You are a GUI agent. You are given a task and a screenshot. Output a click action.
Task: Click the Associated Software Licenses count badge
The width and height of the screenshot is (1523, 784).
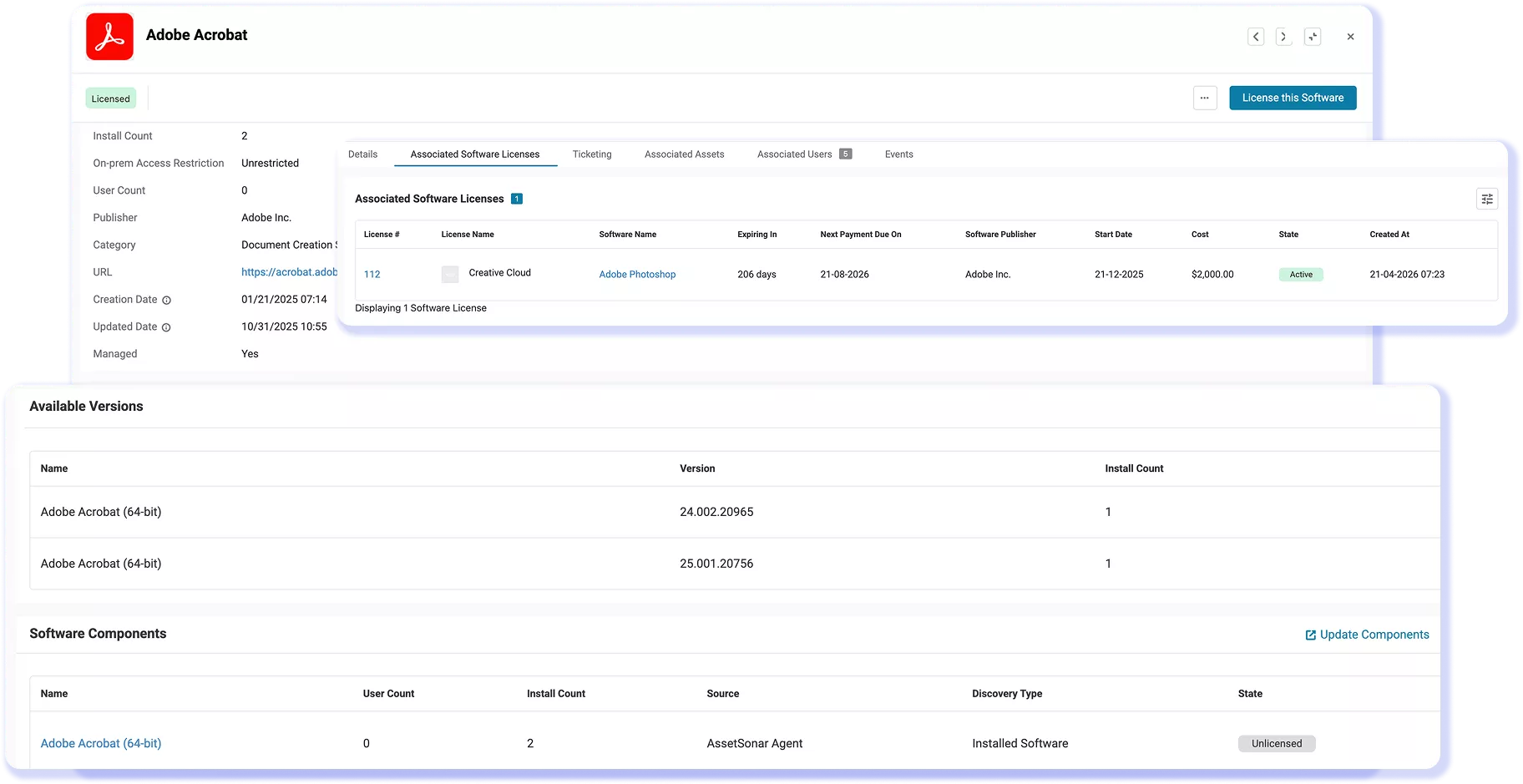click(517, 199)
